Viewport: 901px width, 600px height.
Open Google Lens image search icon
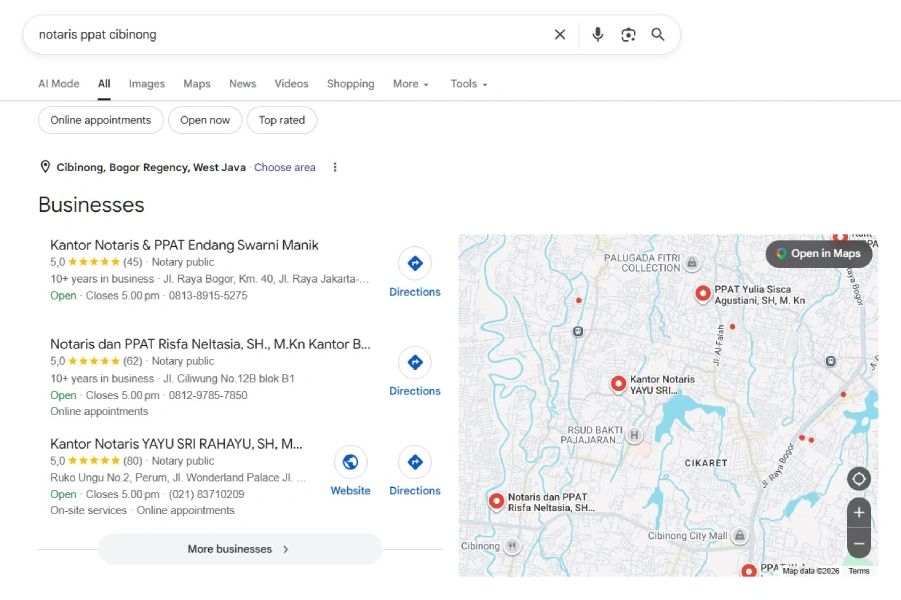[628, 34]
